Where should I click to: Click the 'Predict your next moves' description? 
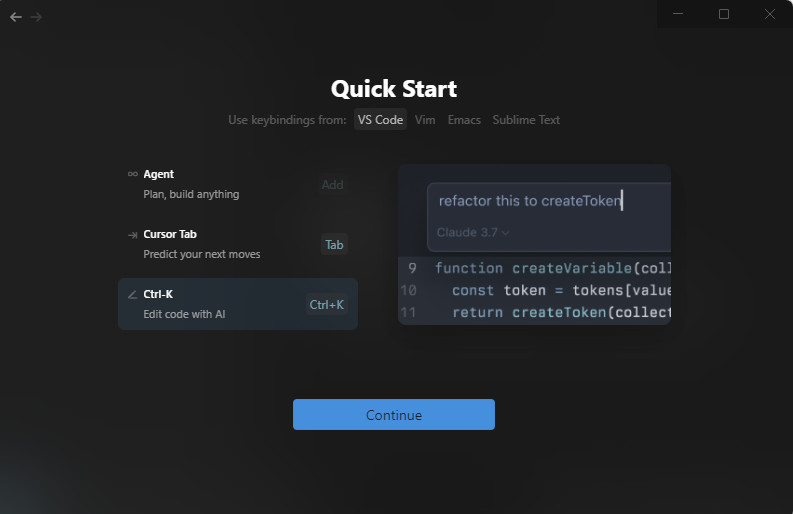point(202,254)
